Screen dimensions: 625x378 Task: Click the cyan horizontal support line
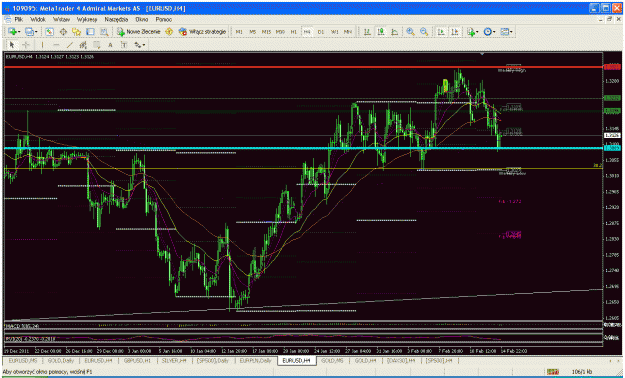(x=303, y=148)
